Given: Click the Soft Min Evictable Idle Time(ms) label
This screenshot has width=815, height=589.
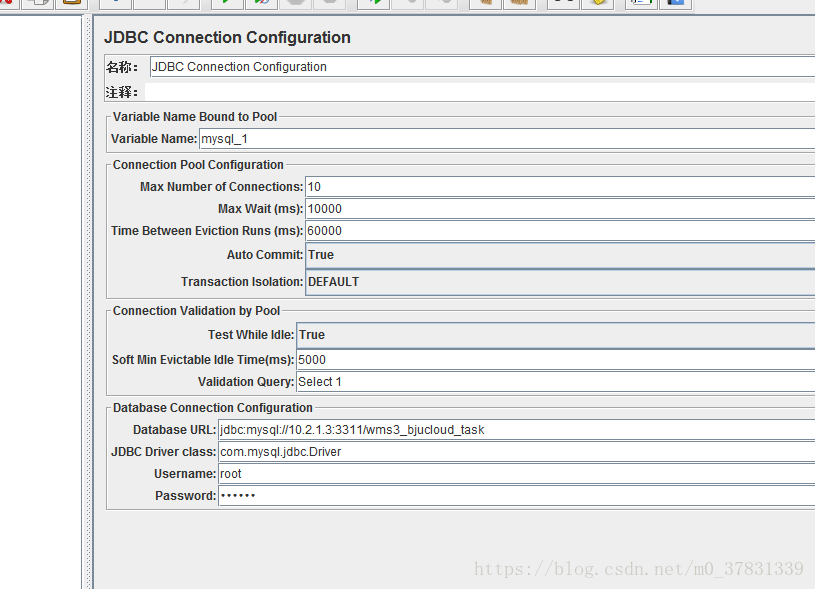Looking at the screenshot, I should click(x=203, y=360).
